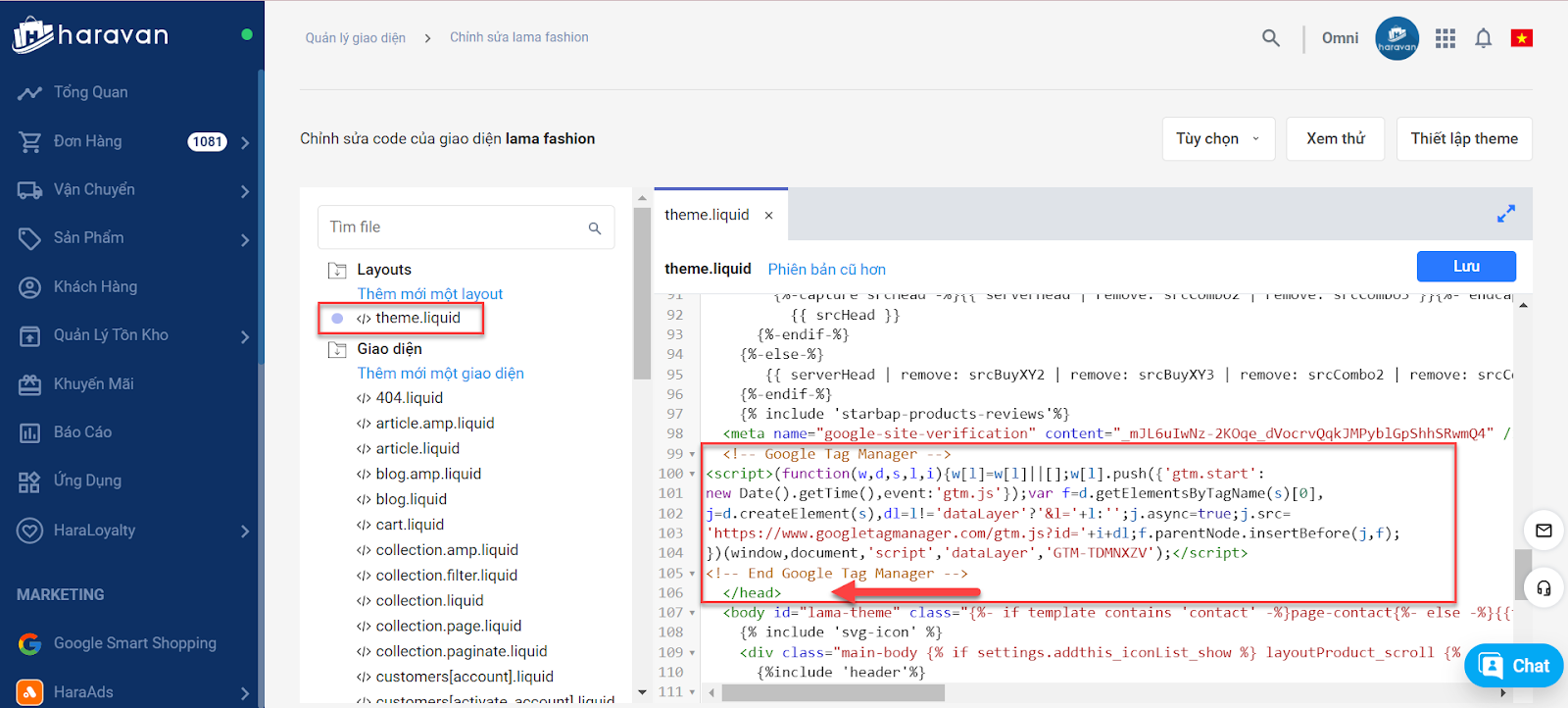
Task: Open notifications bell icon
Action: (1484, 38)
